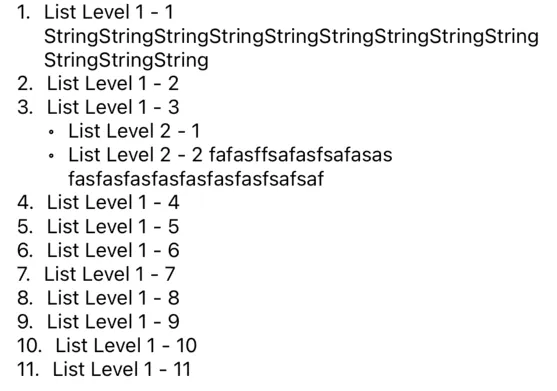Click list item 'List Level 1 - 3'
Viewport: 557px width, 391px height.
coord(113,108)
